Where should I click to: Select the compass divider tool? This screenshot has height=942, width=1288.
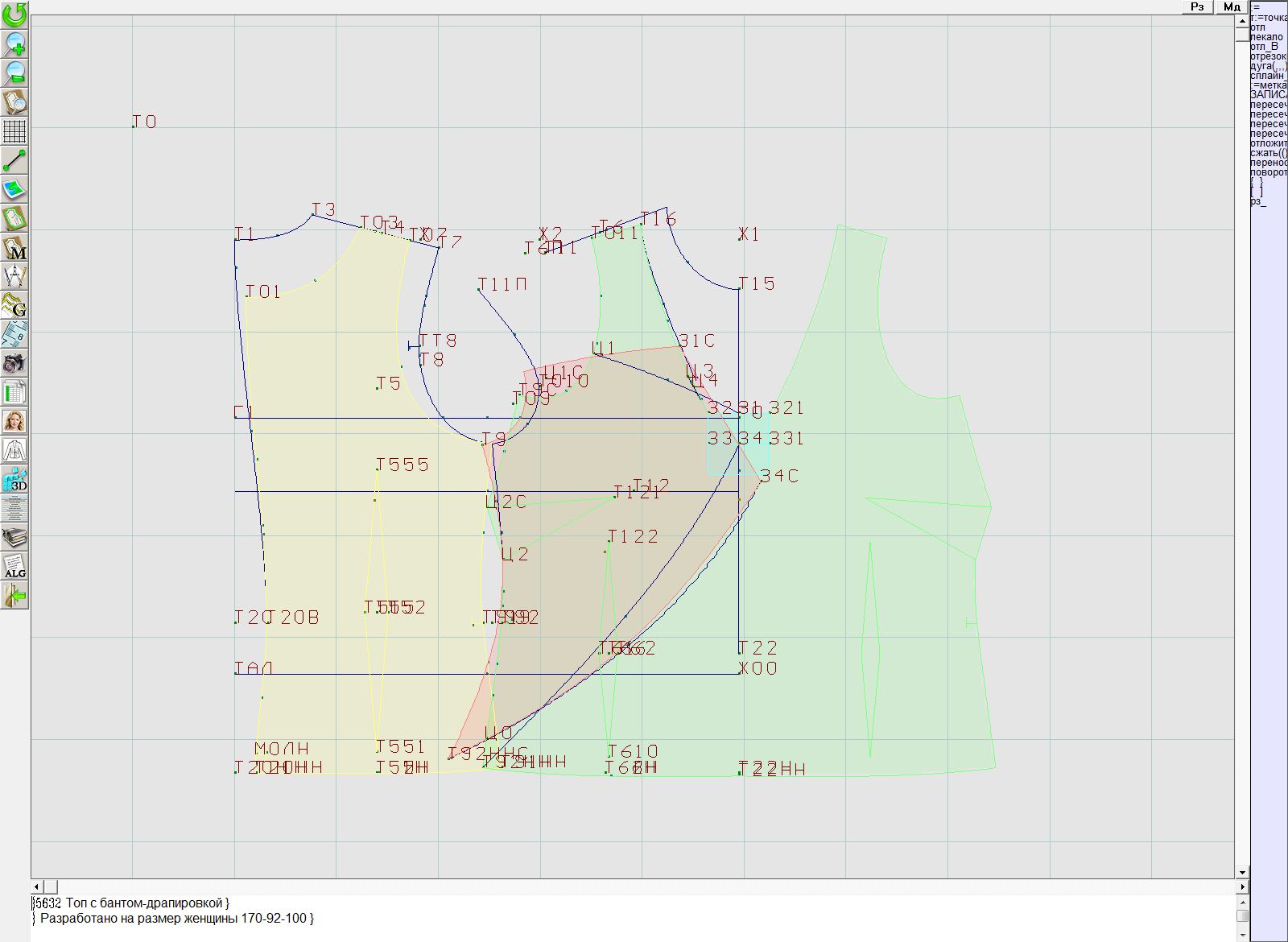(14, 276)
